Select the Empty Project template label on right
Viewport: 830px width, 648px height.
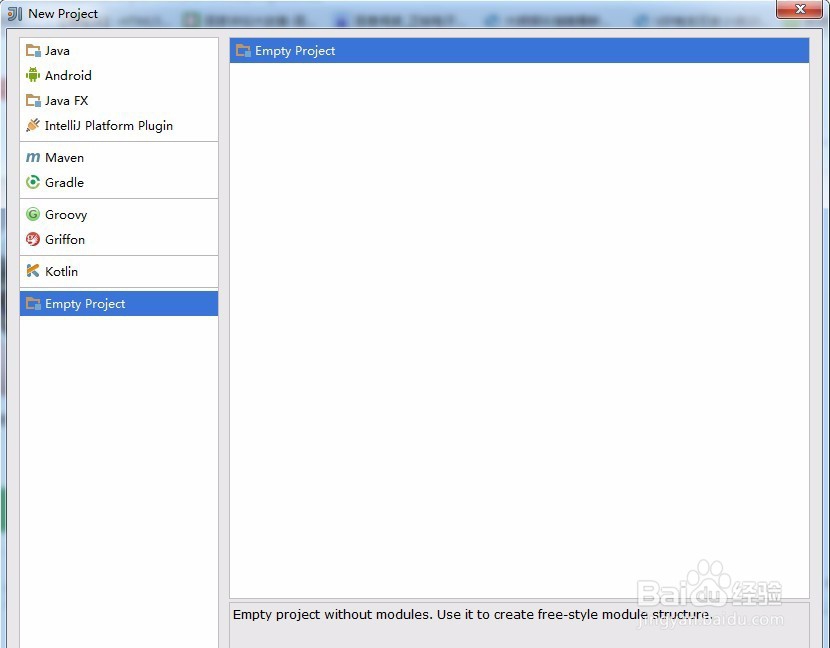295,51
